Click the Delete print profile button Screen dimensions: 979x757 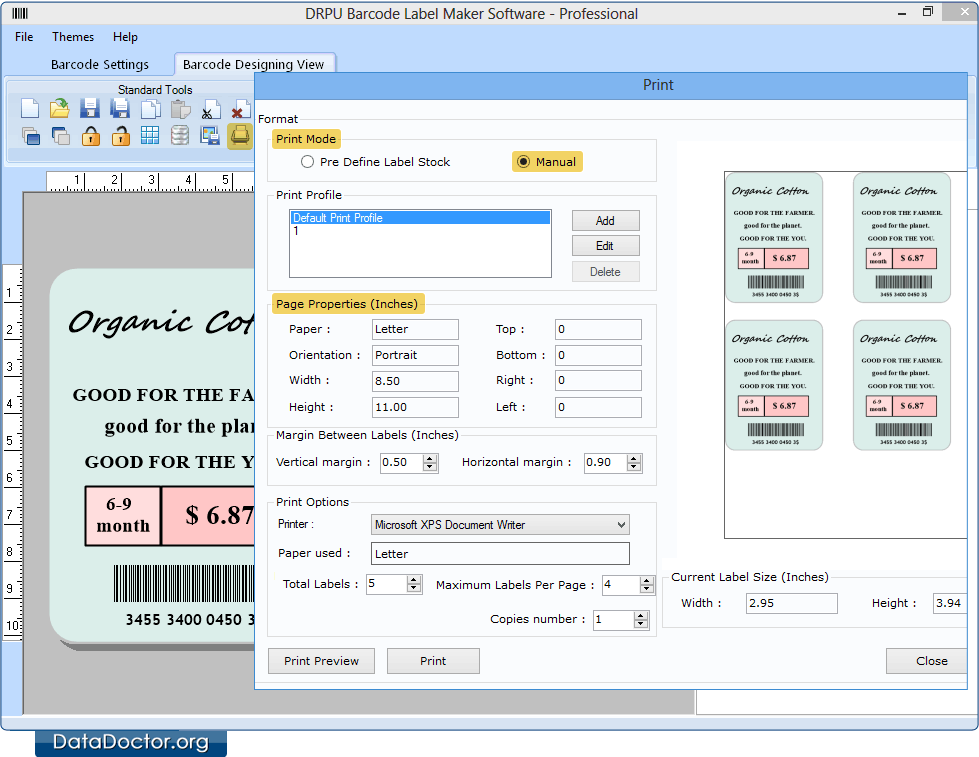[x=605, y=272]
